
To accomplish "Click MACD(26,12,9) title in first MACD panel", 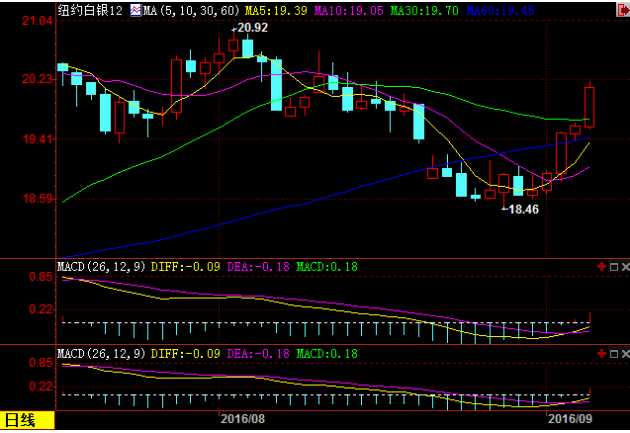I will (x=101, y=267).
